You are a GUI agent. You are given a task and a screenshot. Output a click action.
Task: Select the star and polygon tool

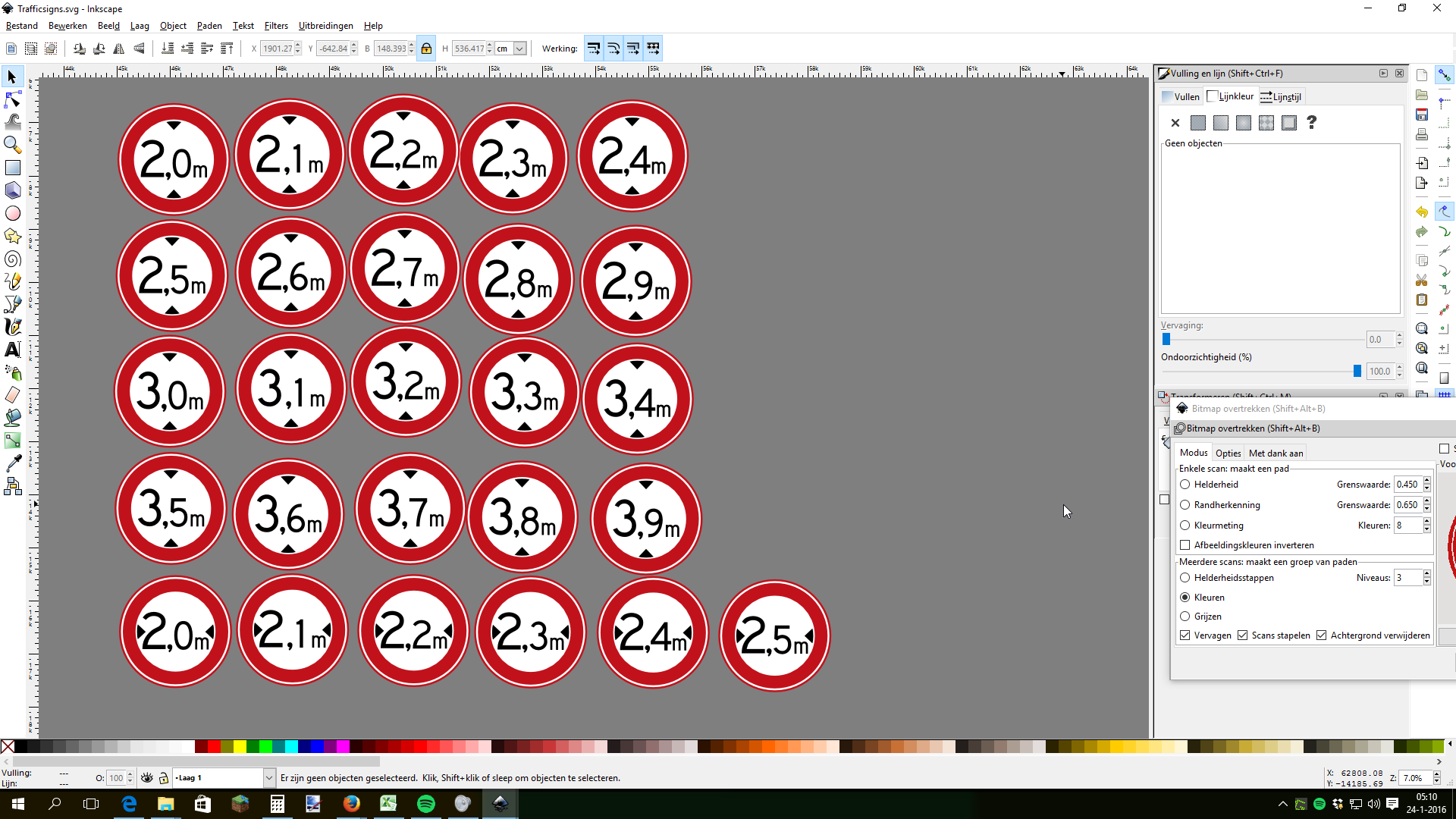[x=12, y=236]
